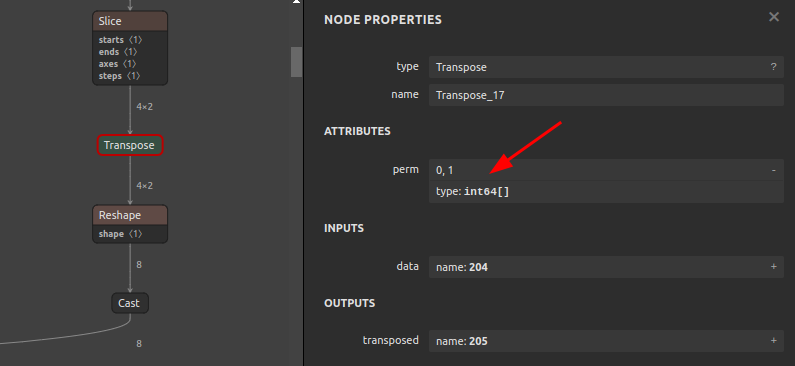This screenshot has width=795, height=366.
Task: Expand the data input 204 details
Action: (774, 266)
